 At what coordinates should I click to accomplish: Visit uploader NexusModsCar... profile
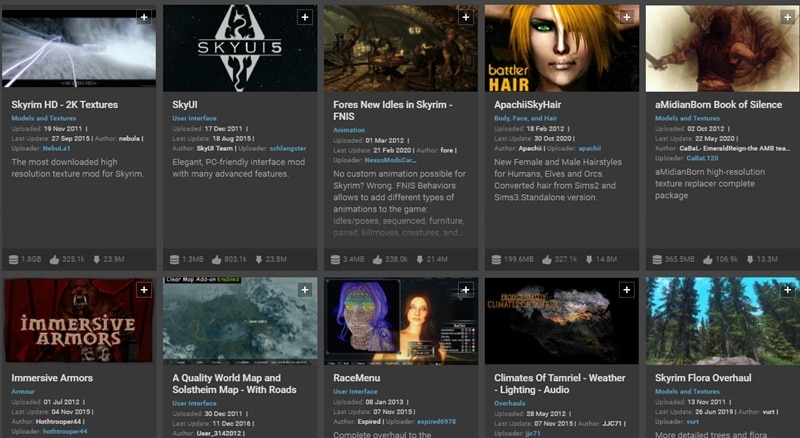[x=390, y=160]
